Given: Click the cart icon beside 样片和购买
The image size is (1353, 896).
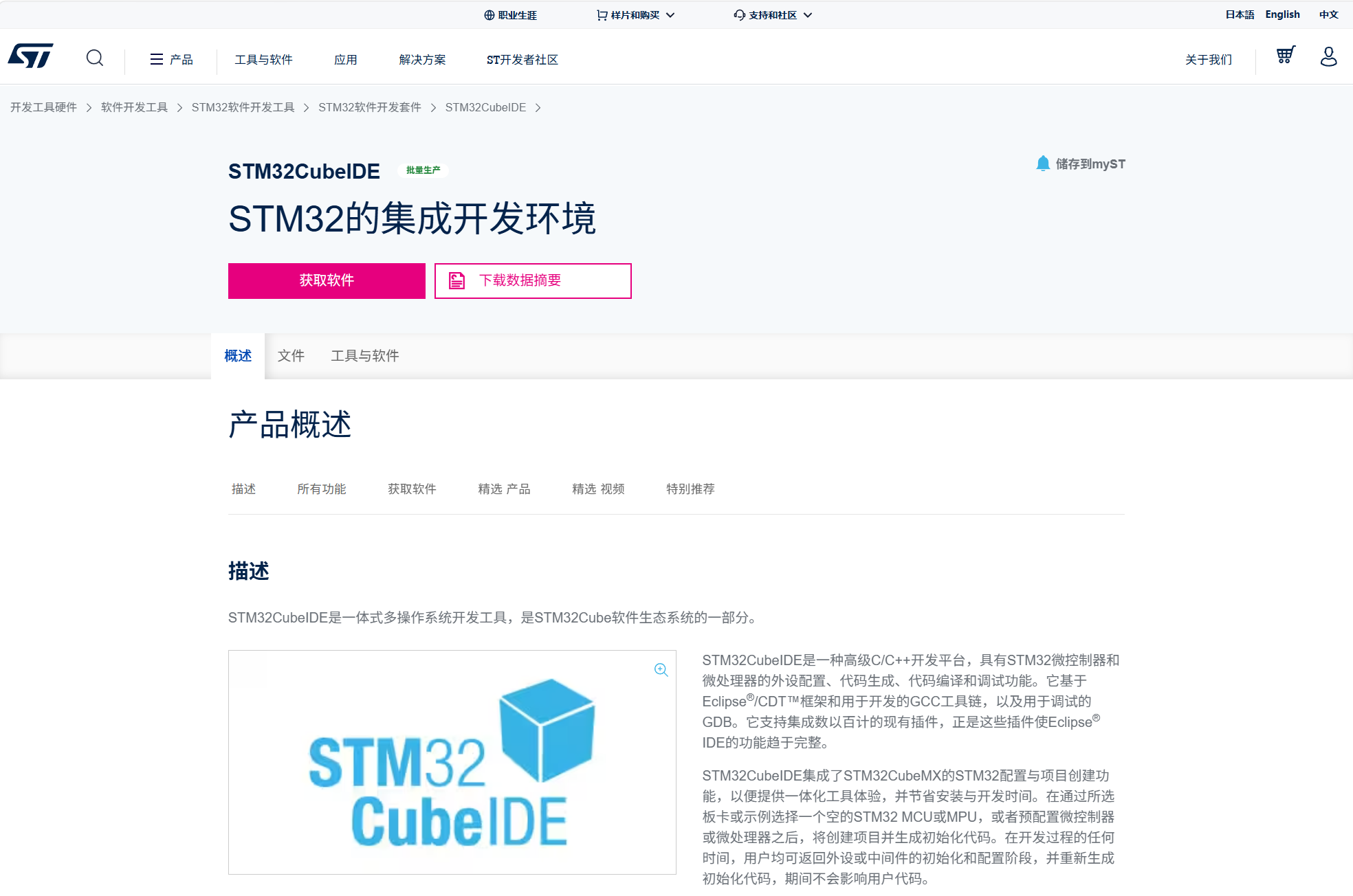Looking at the screenshot, I should point(602,15).
